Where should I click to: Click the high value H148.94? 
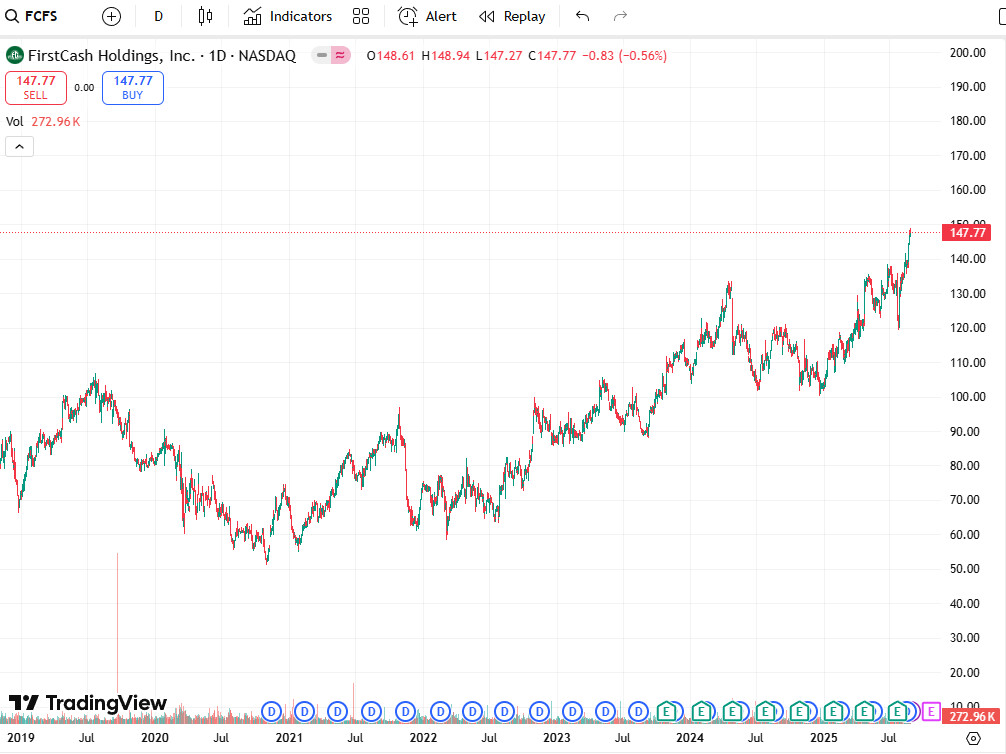click(x=446, y=56)
